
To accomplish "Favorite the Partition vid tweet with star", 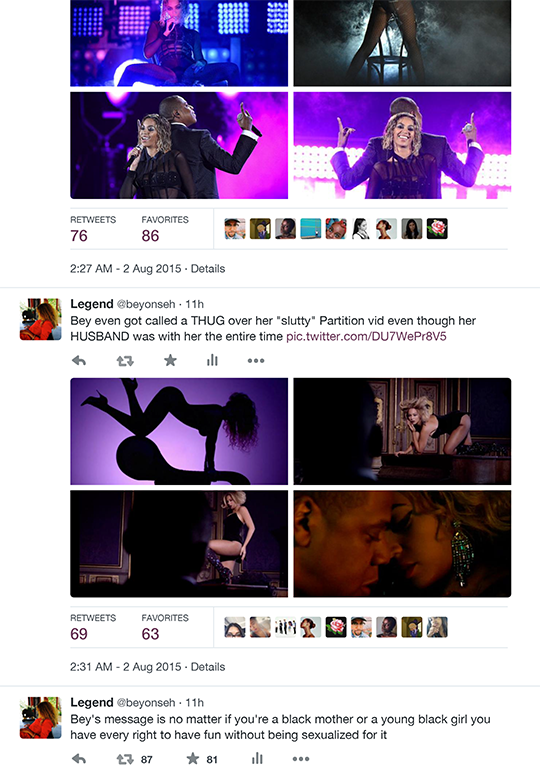I will (170, 360).
